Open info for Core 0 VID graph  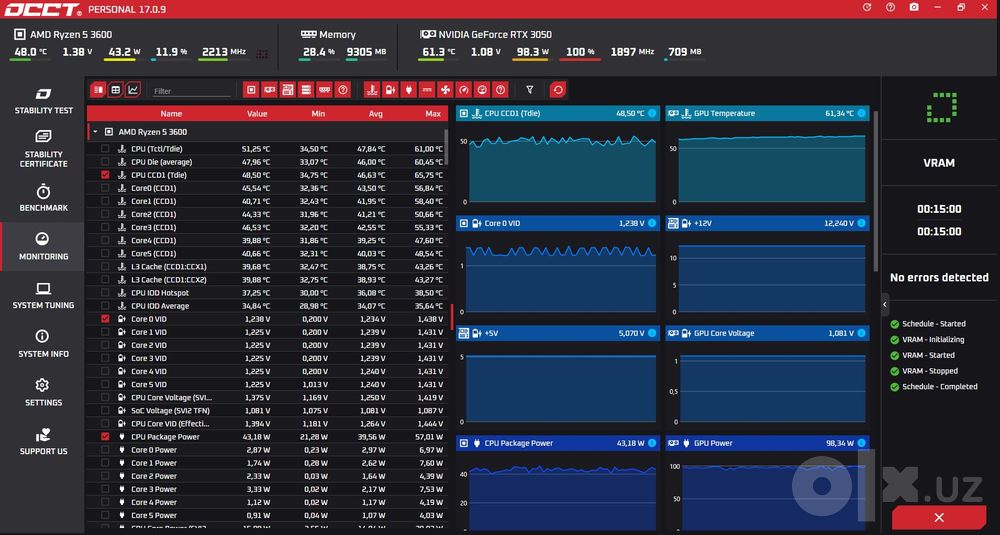pos(652,223)
